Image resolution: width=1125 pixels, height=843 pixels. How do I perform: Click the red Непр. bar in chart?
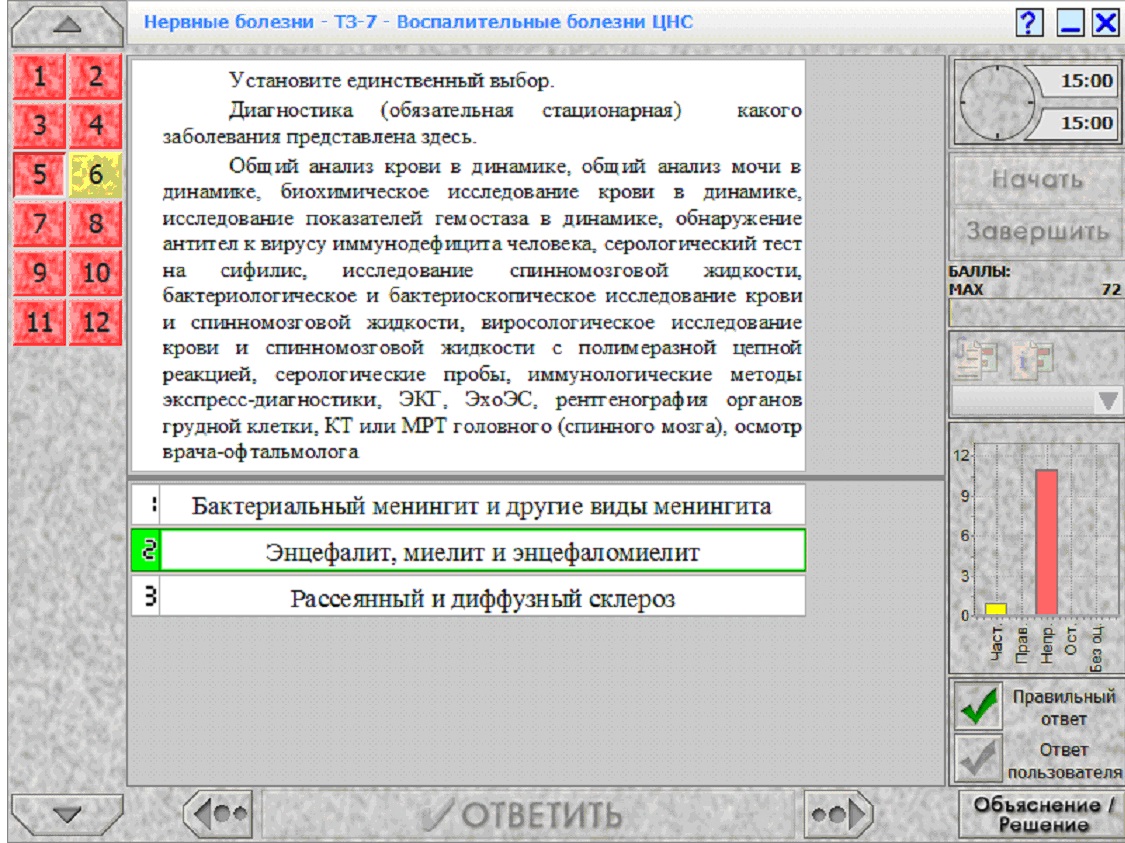(x=1046, y=542)
